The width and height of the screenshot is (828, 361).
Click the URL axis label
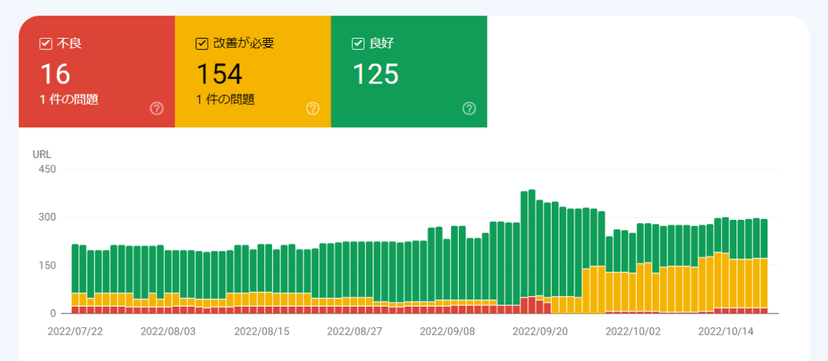click(x=42, y=155)
